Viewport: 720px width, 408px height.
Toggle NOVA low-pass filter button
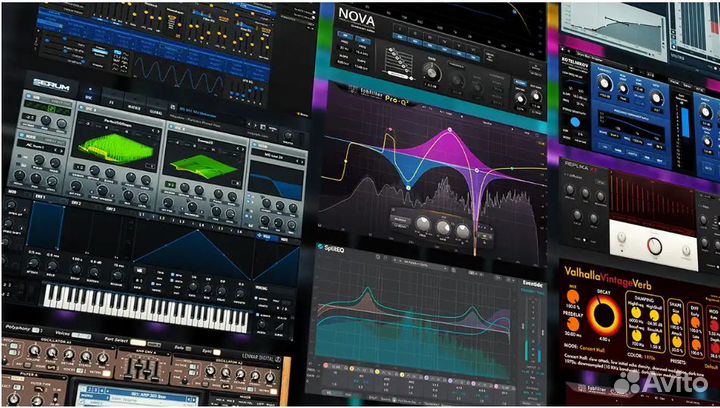click(x=362, y=38)
